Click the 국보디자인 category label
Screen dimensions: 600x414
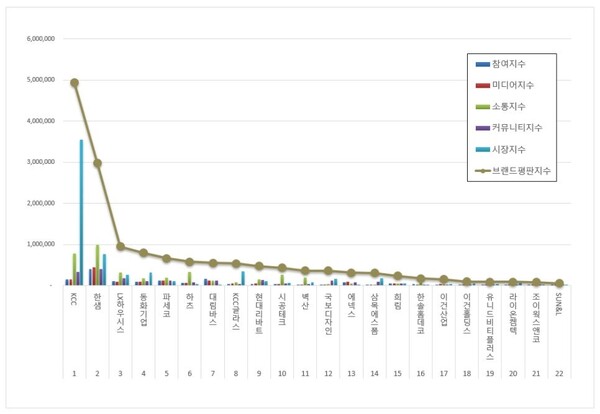[328, 314]
